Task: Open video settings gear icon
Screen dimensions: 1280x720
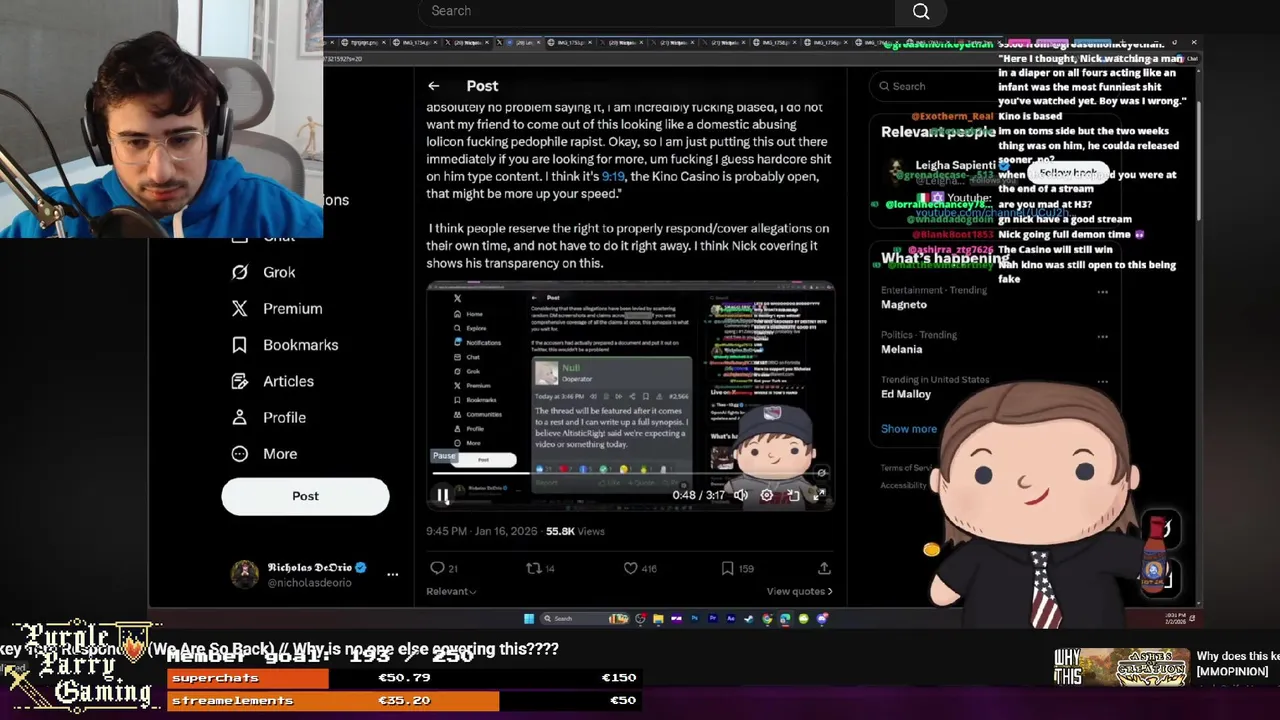Action: 767,495
